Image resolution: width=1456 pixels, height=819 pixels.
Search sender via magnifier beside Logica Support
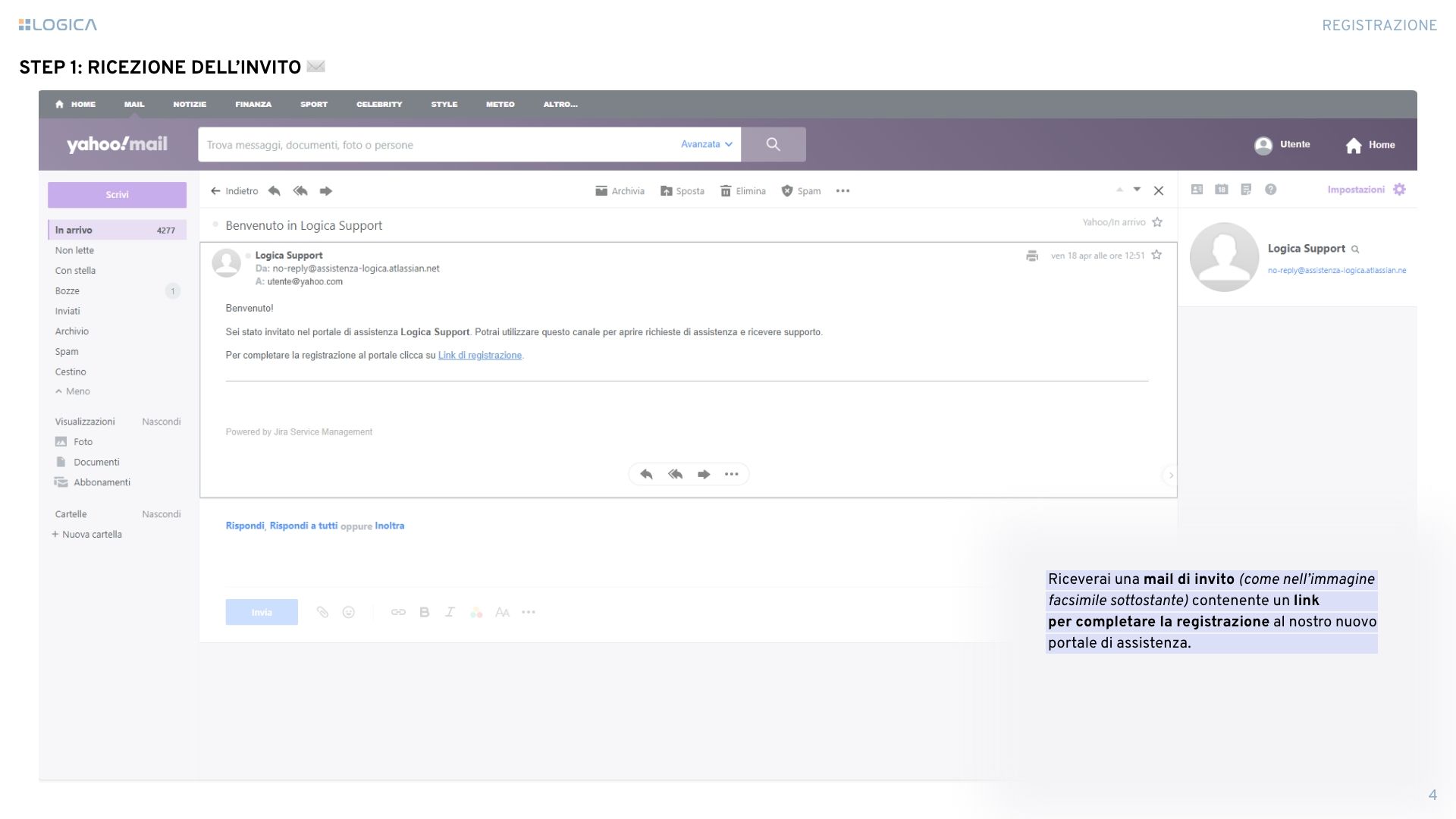click(x=1355, y=249)
